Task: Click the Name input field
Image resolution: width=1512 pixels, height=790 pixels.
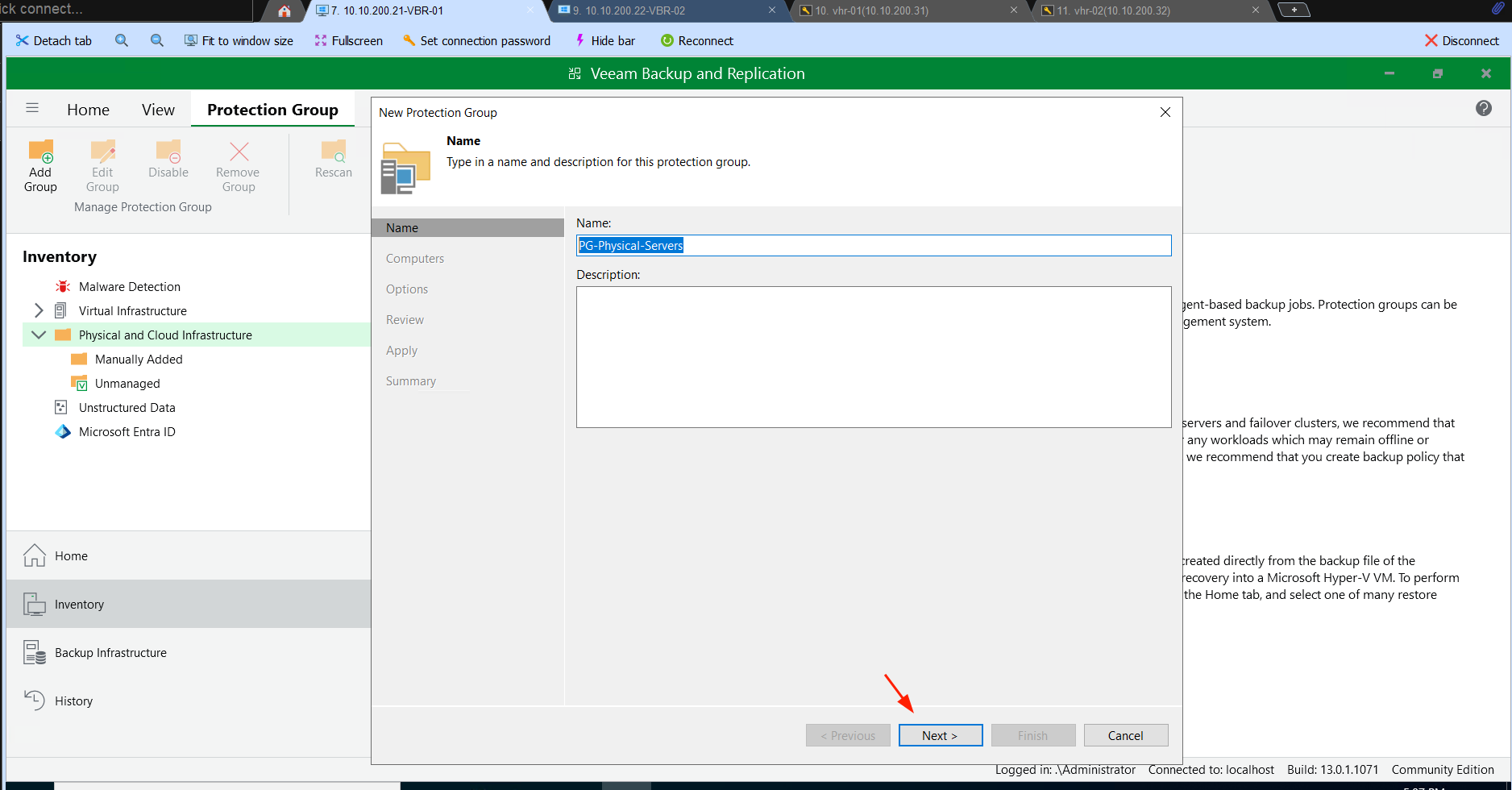Action: coord(874,246)
